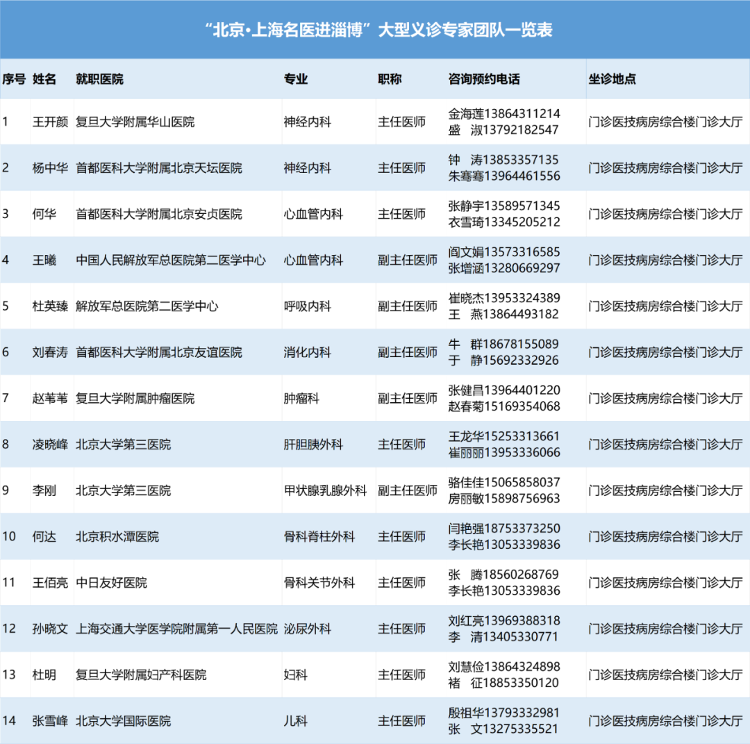Click the name 王开颜 in row 1

(51, 122)
